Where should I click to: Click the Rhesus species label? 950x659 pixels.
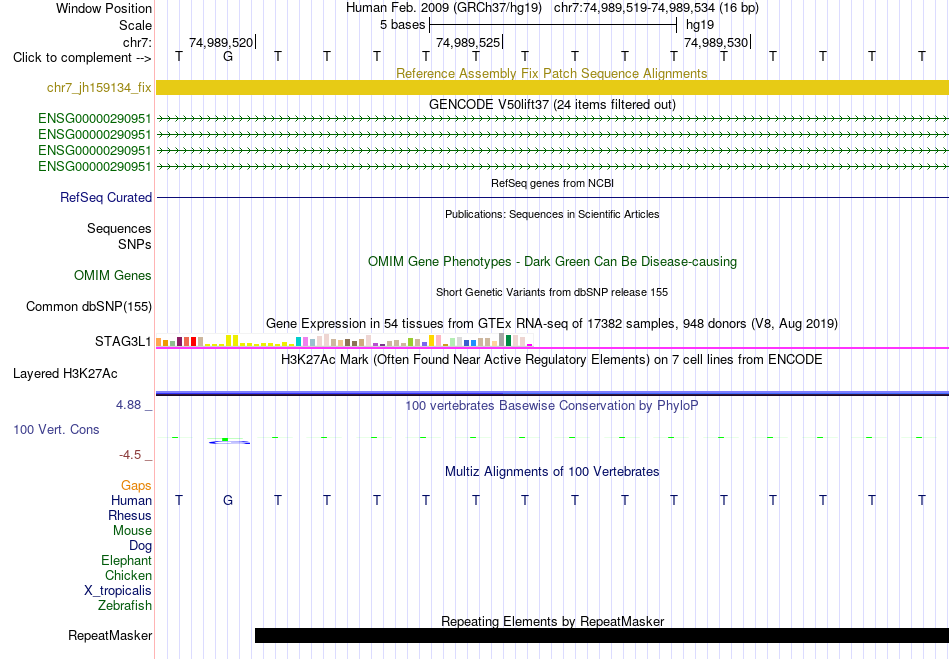(130, 515)
